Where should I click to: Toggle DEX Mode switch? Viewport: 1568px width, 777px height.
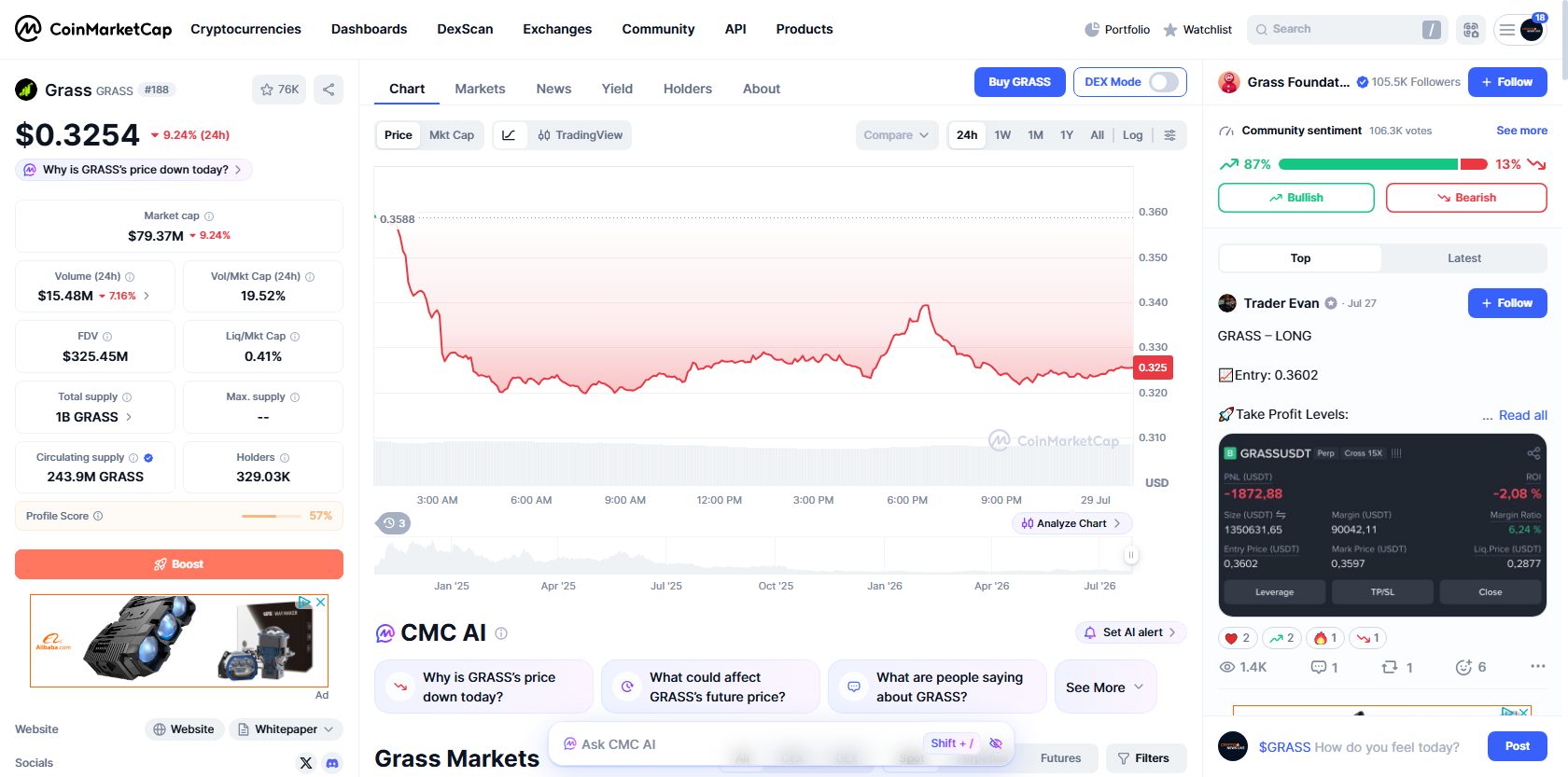1163,82
